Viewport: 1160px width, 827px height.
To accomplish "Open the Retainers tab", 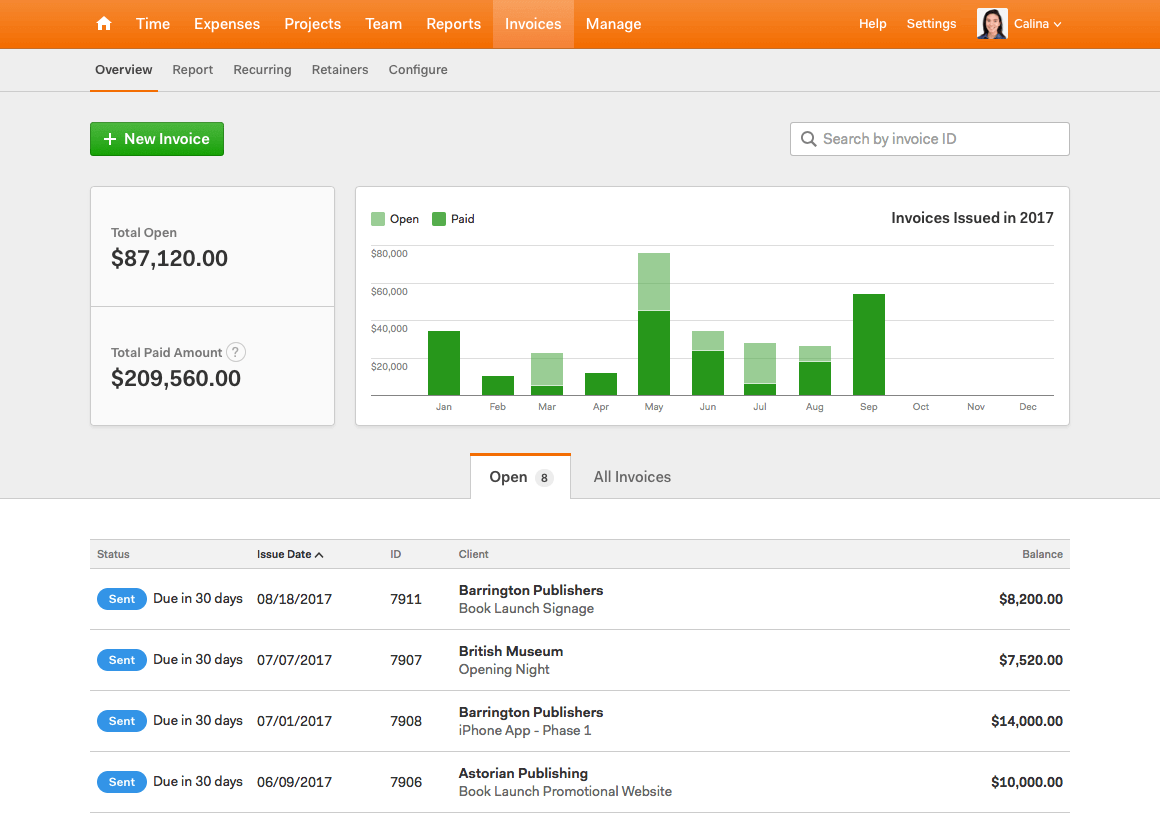I will click(340, 70).
